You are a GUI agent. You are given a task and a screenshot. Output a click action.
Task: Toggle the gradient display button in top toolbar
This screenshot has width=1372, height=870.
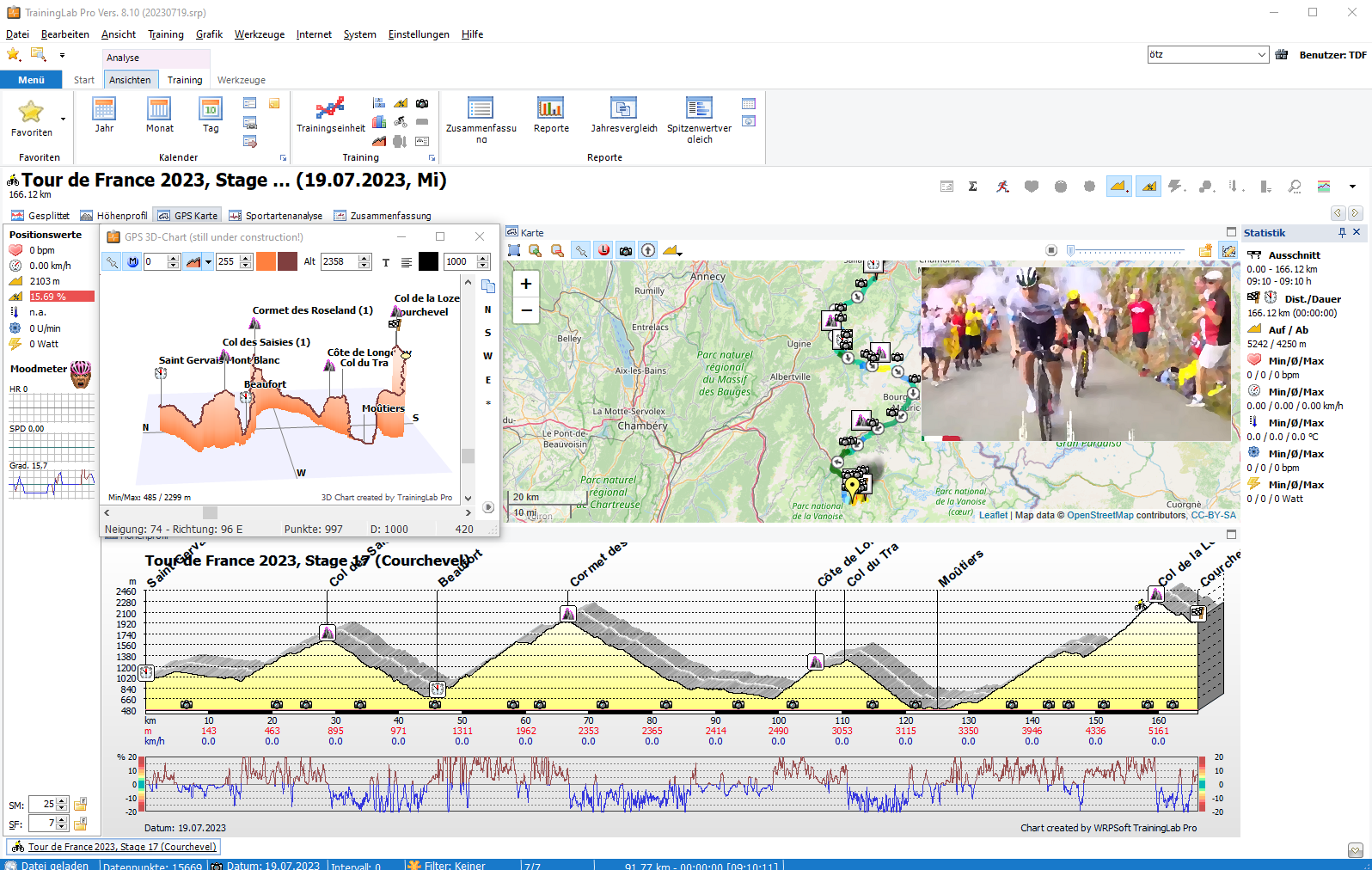tap(1148, 187)
